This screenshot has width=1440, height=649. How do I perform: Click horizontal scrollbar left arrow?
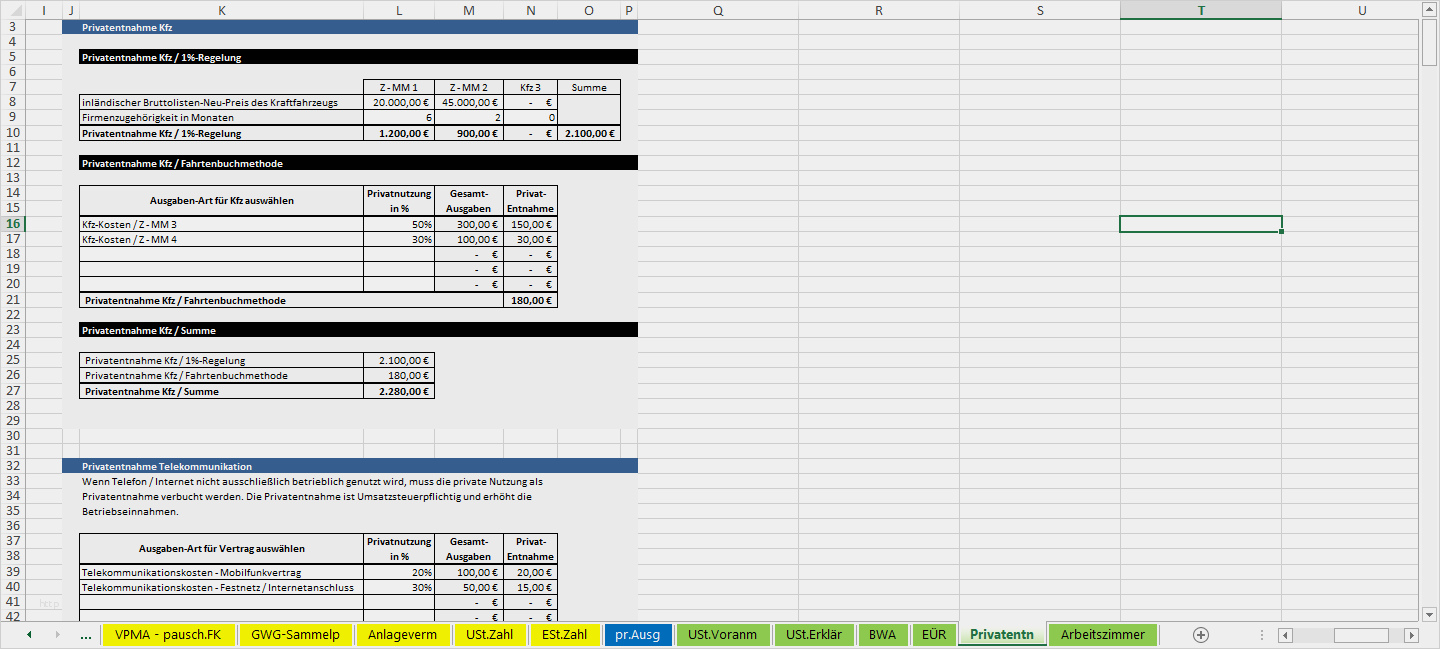tap(1285, 635)
